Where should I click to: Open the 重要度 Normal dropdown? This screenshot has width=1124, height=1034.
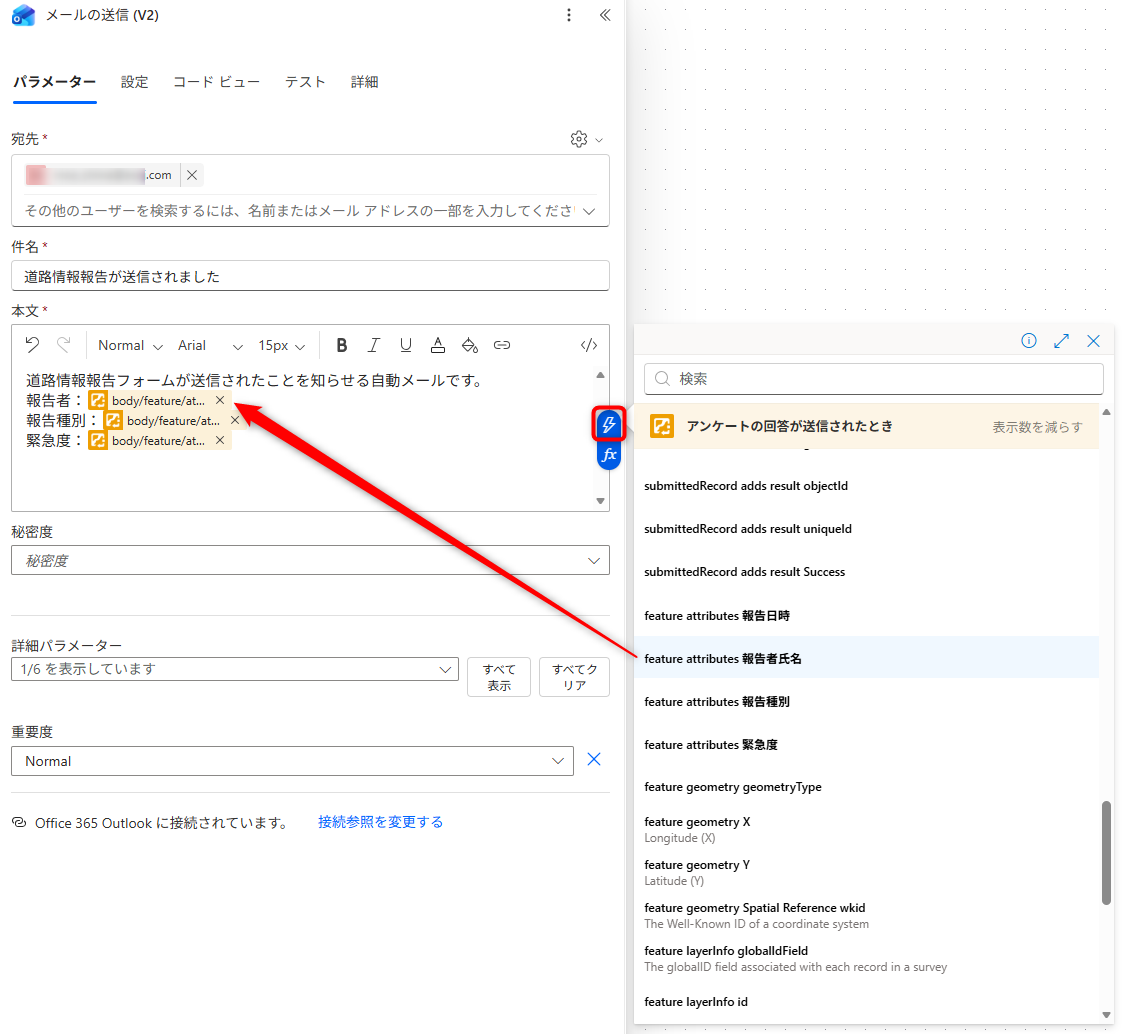point(292,761)
